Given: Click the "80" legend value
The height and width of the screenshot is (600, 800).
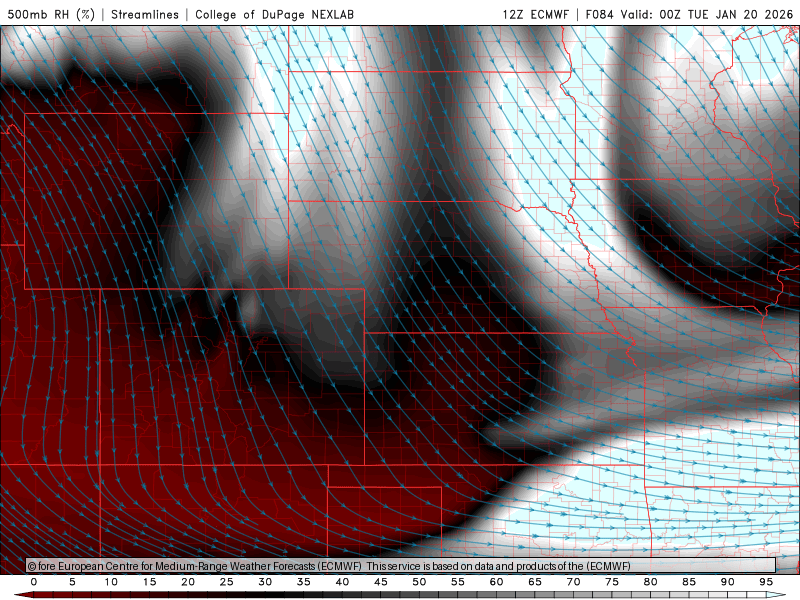Looking at the screenshot, I should pos(650,582).
